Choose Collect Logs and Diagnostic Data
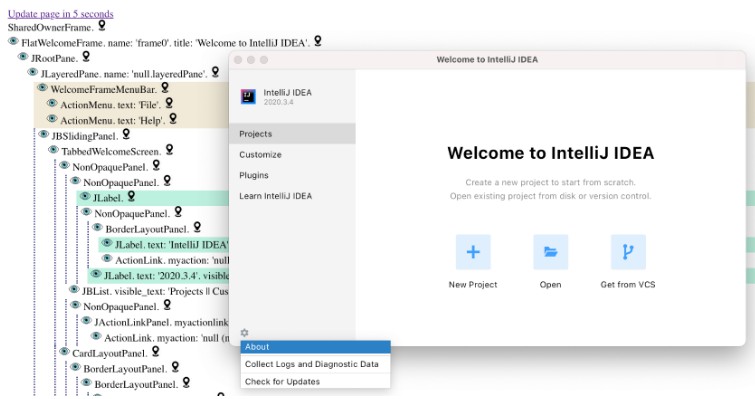This screenshot has width=755, height=399. pyautogui.click(x=315, y=364)
